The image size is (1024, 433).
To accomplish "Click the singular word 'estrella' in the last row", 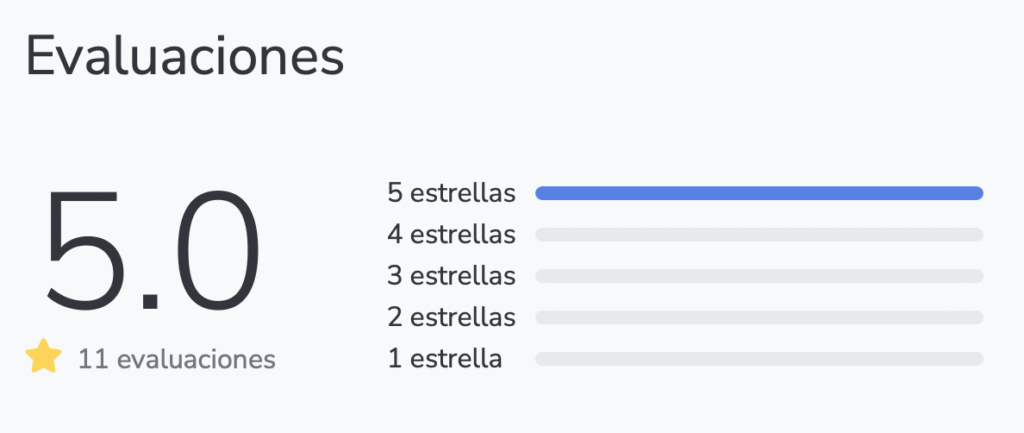I will 456,358.
